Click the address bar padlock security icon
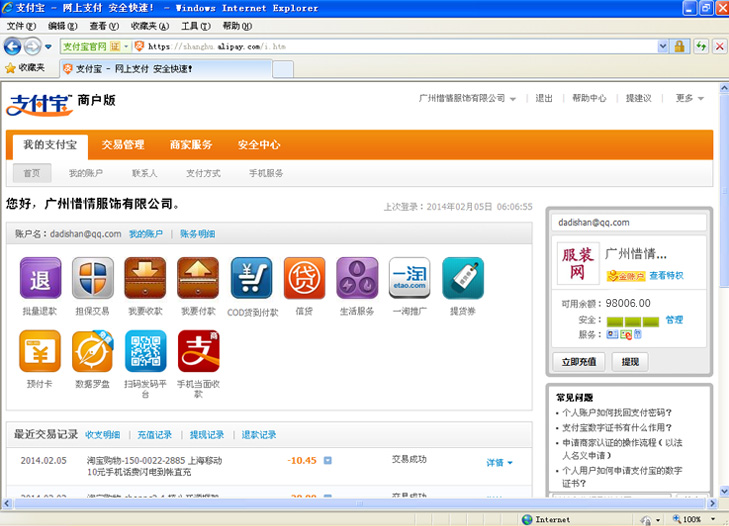Viewport: 729px width, 526px height. click(x=679, y=47)
